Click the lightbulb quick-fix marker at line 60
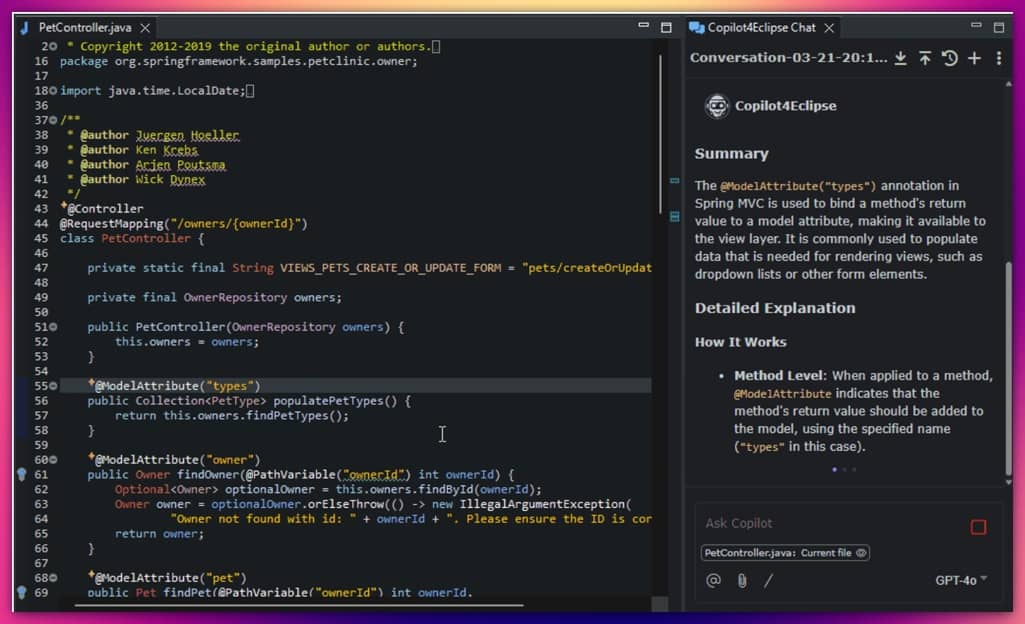The height and width of the screenshot is (624, 1025). point(22,475)
